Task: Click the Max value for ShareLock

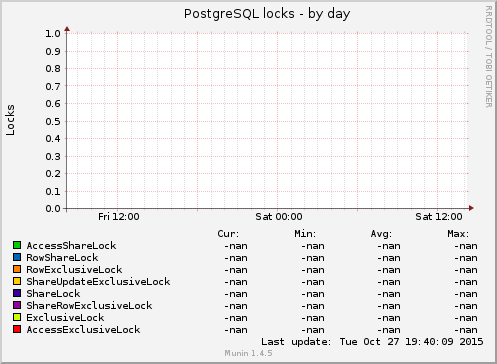Action: pos(466,294)
